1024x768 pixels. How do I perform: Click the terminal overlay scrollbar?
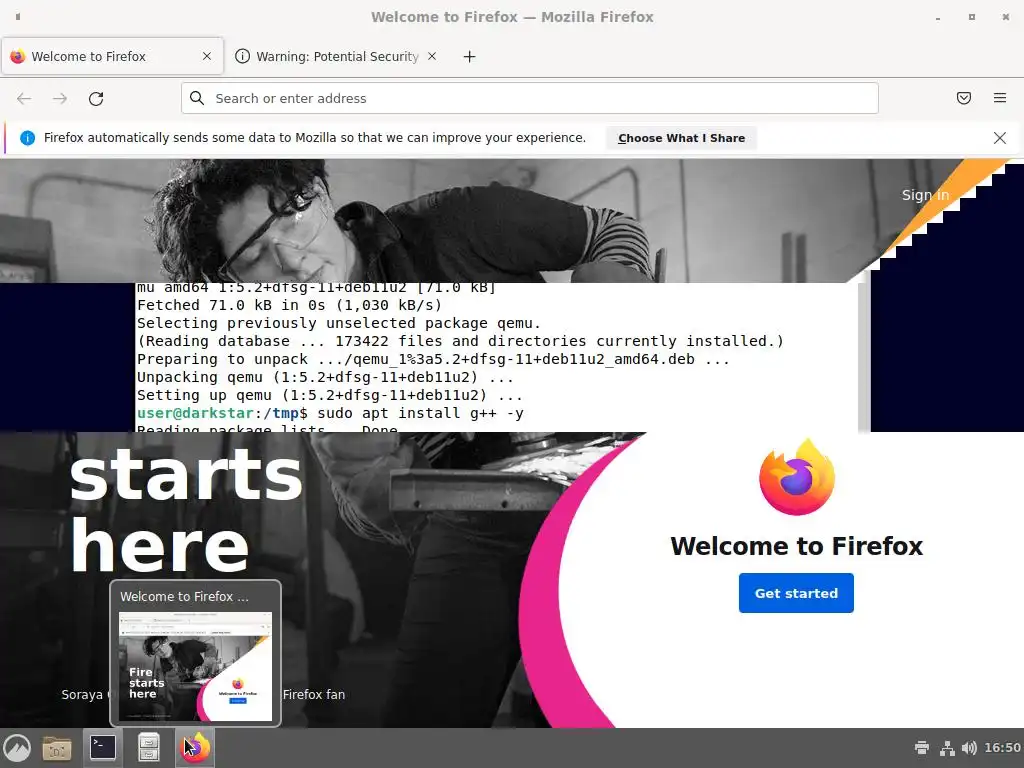[864, 357]
